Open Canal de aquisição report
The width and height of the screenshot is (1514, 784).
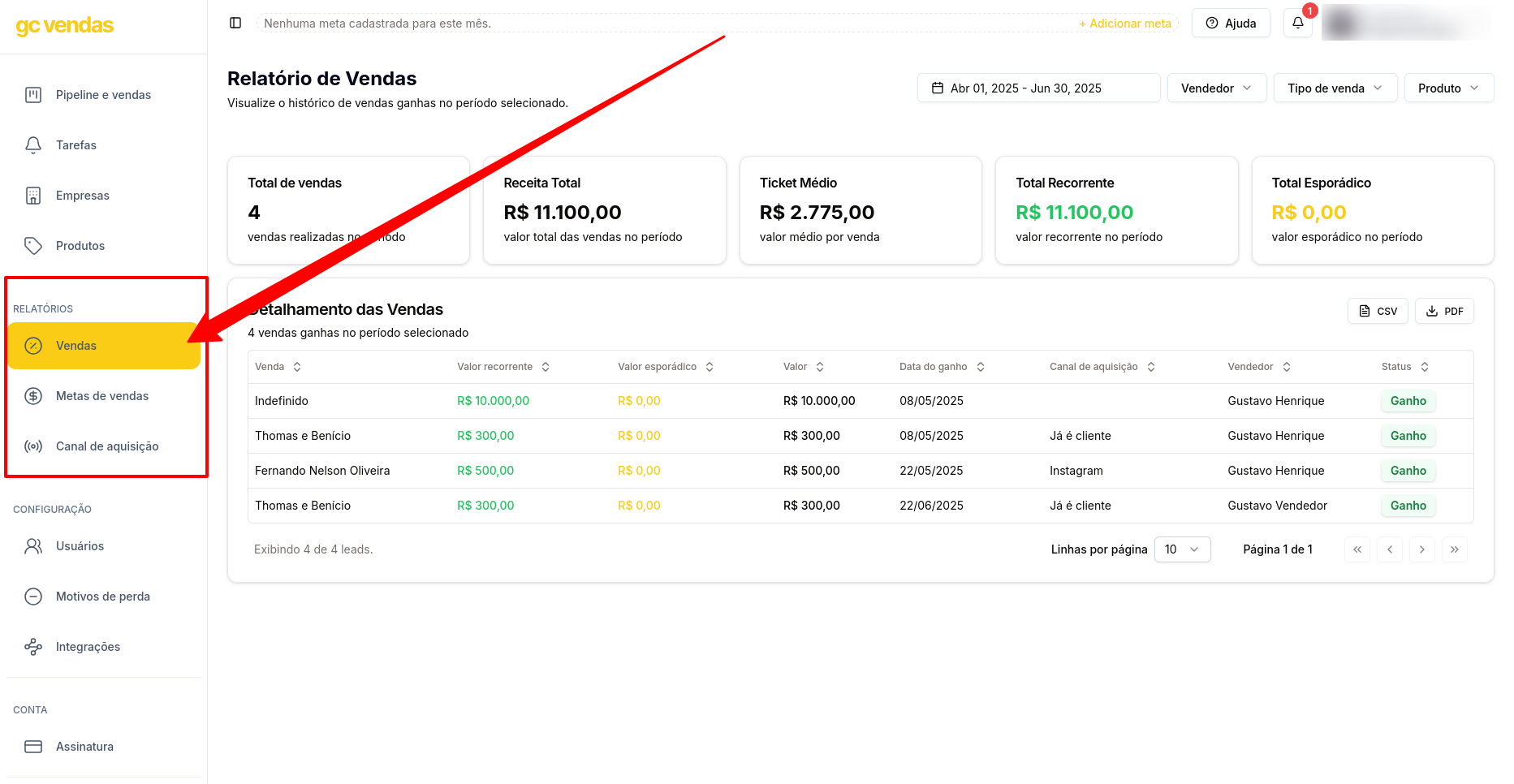(x=104, y=446)
